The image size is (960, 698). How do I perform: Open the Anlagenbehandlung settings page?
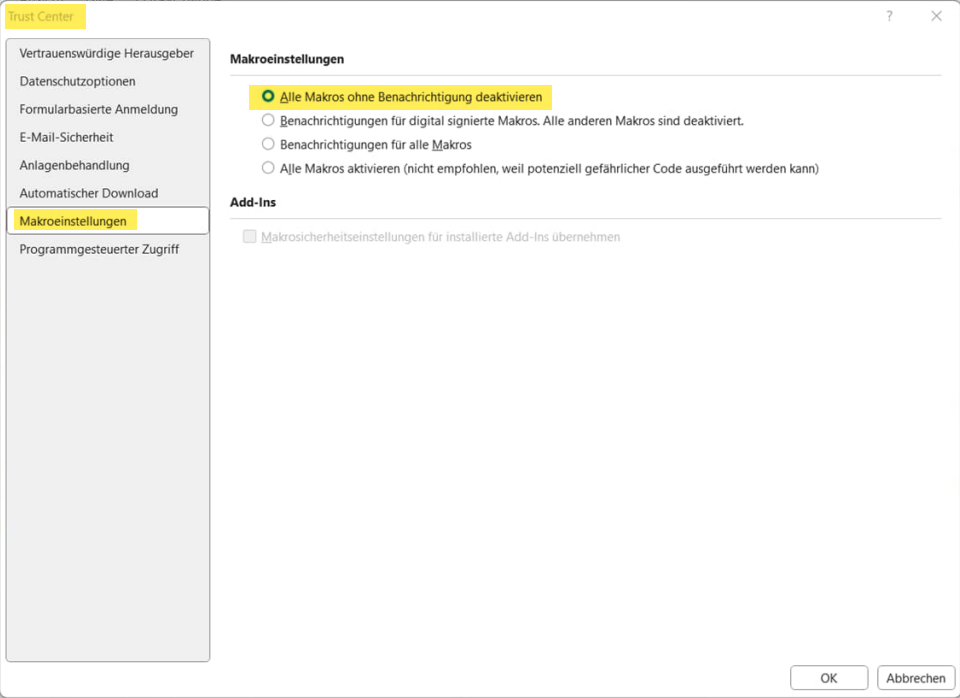pos(74,165)
